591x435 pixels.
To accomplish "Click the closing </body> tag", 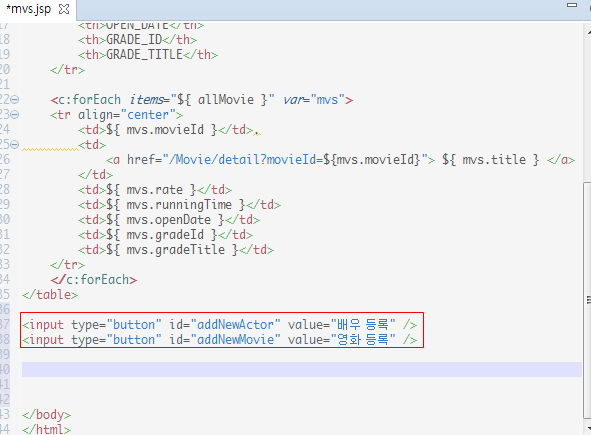I will [x=46, y=415].
